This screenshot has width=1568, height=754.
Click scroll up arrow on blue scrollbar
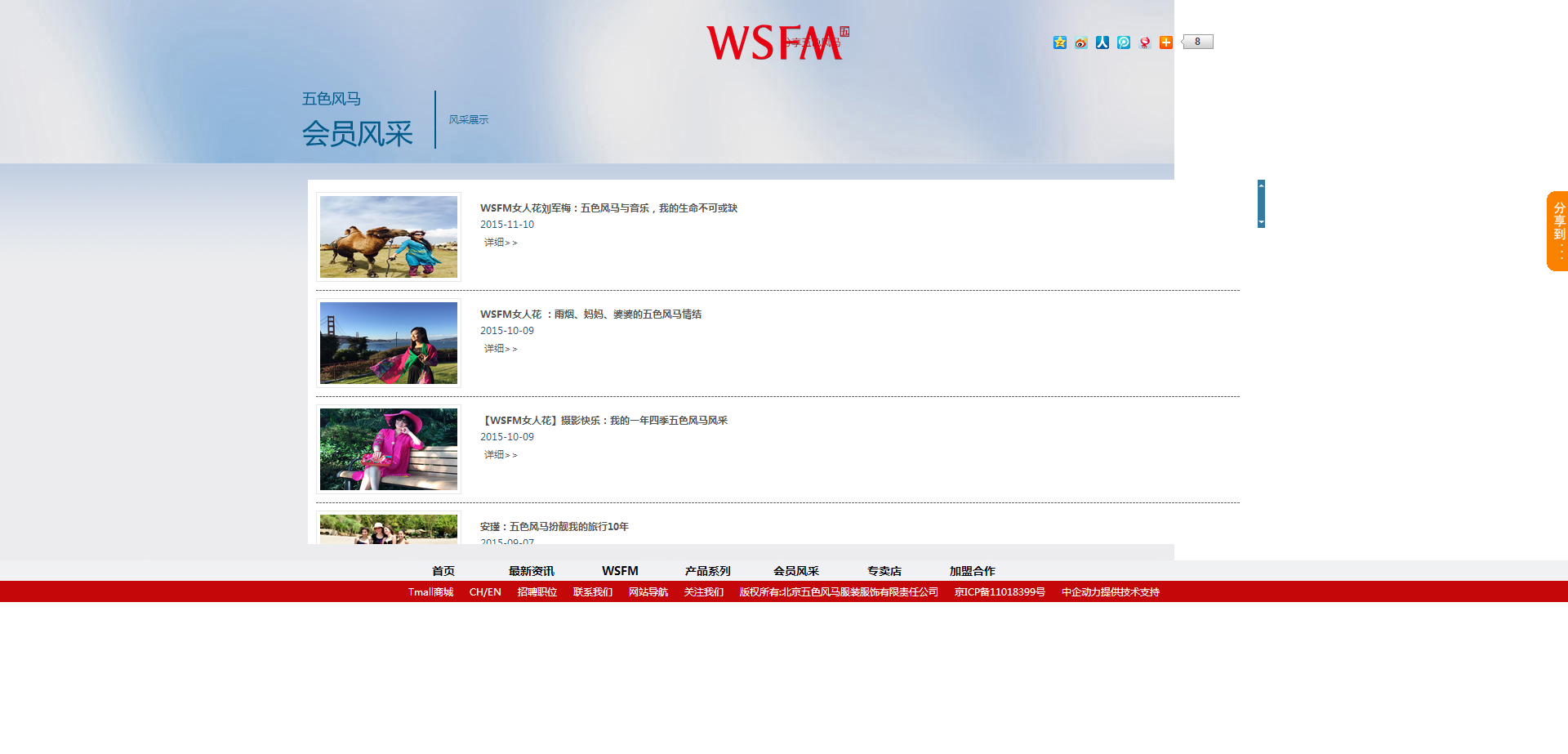point(1261,185)
